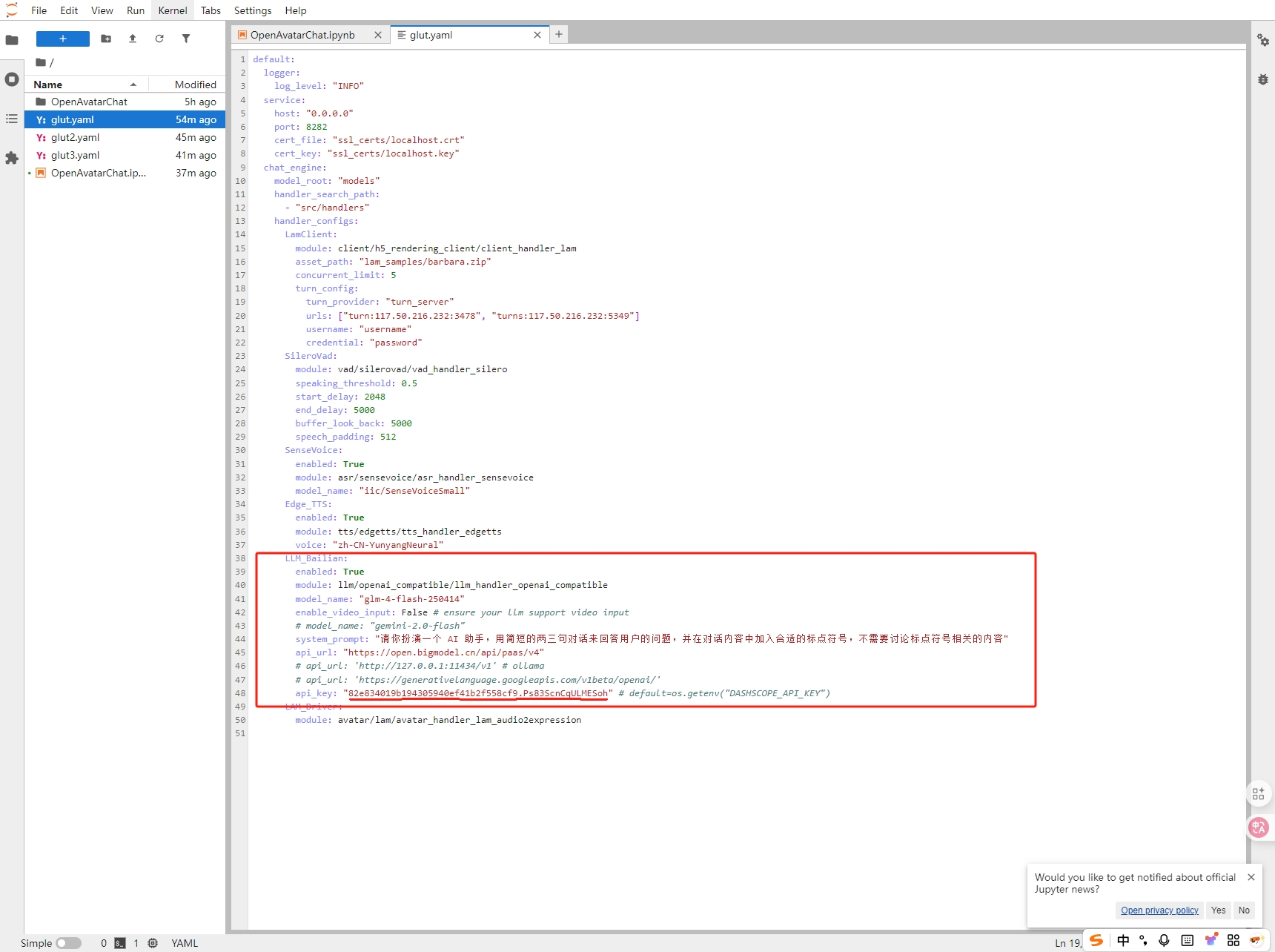Click the IME avatar assistant icon
This screenshot has width=1275, height=952.
coord(1256,940)
